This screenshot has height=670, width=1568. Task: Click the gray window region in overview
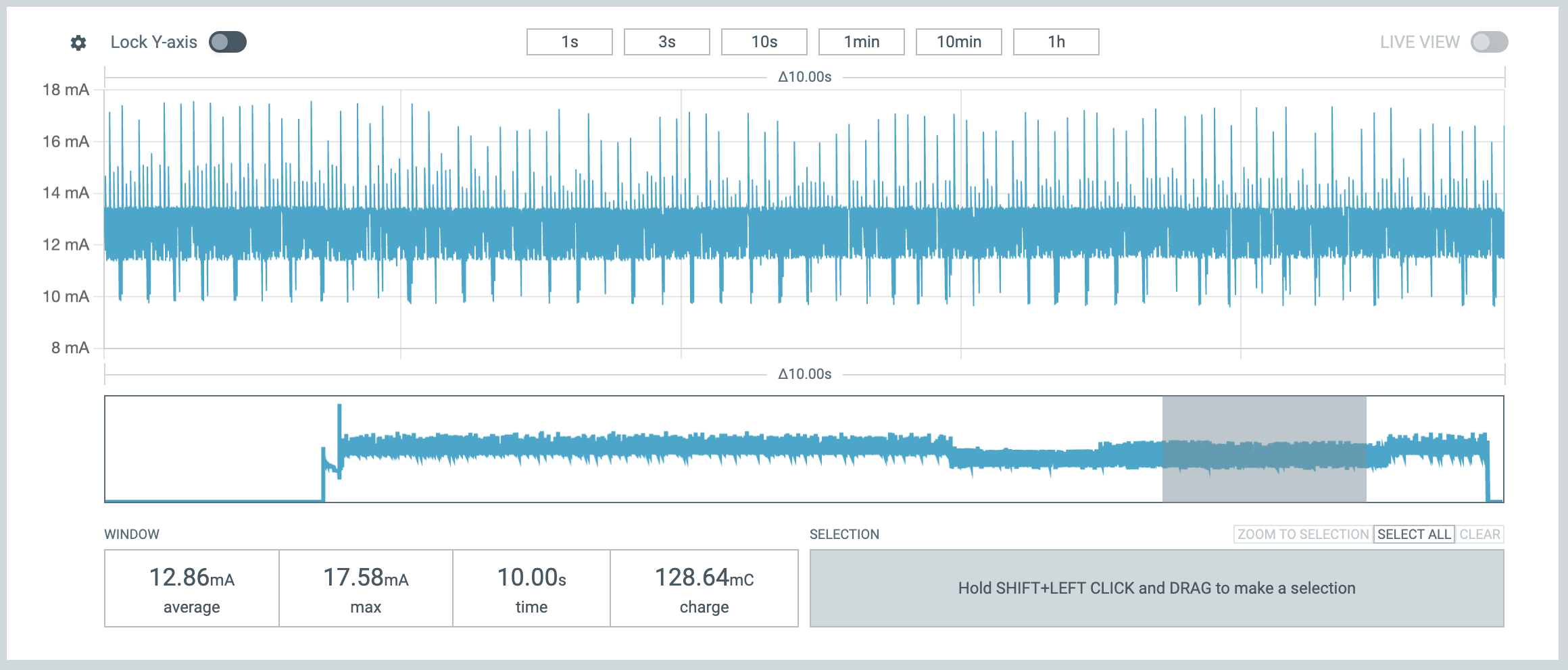pyautogui.click(x=1264, y=449)
